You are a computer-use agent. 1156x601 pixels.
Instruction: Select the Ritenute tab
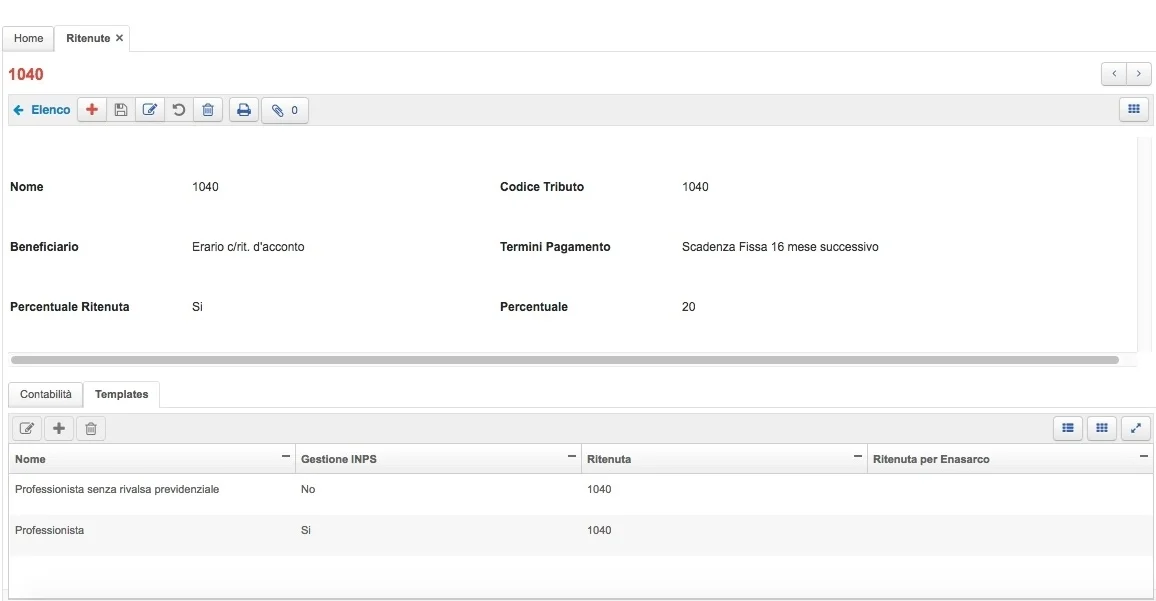tap(88, 38)
